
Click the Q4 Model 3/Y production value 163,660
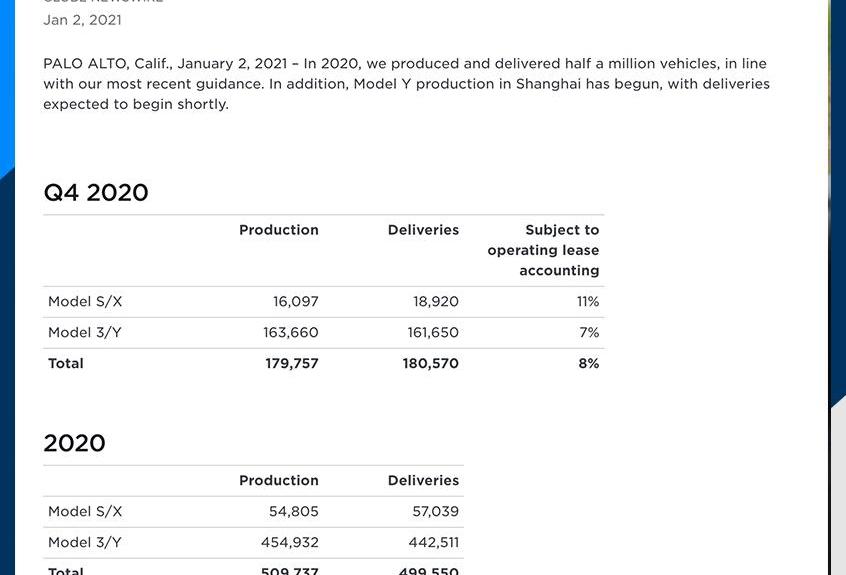tap(290, 333)
